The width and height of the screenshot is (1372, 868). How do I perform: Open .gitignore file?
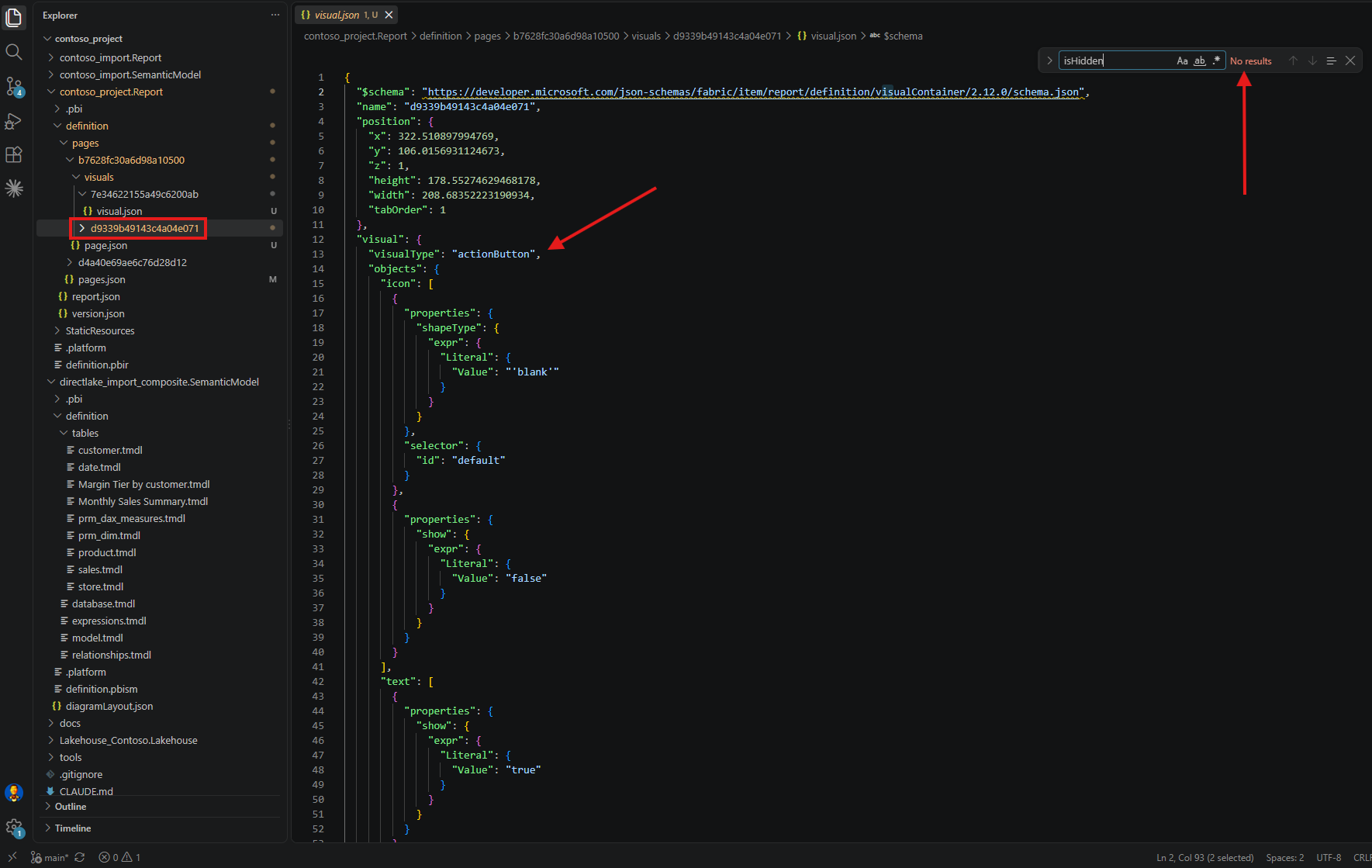(x=81, y=774)
